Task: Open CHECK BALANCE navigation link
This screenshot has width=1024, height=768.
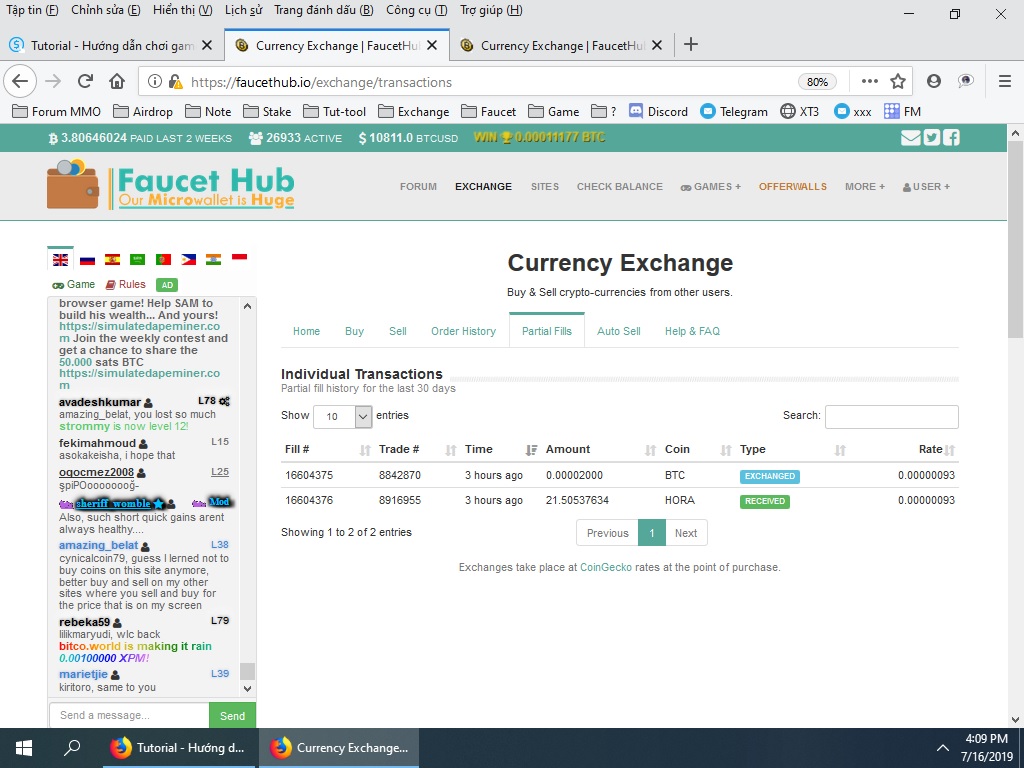Action: click(x=619, y=187)
